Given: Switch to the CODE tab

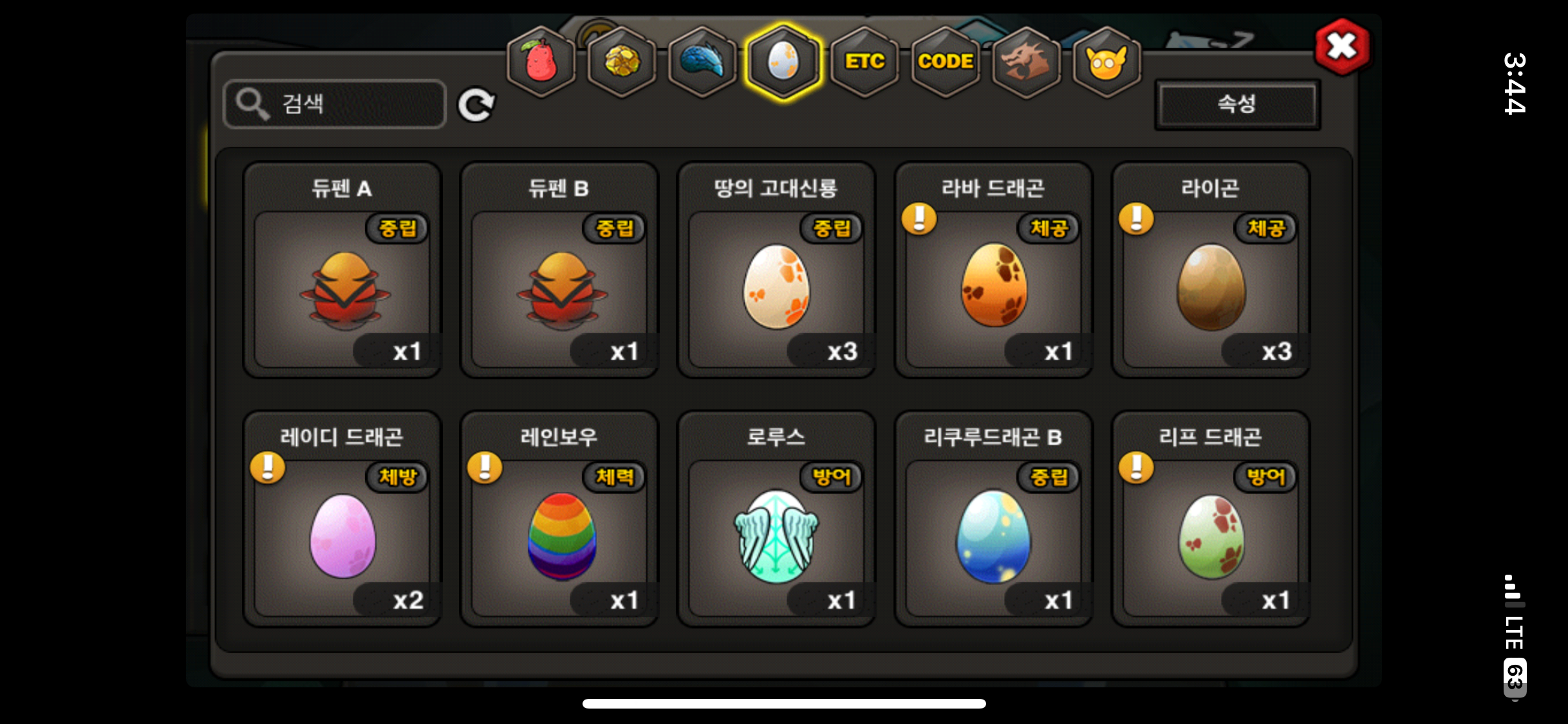Looking at the screenshot, I should 946,62.
